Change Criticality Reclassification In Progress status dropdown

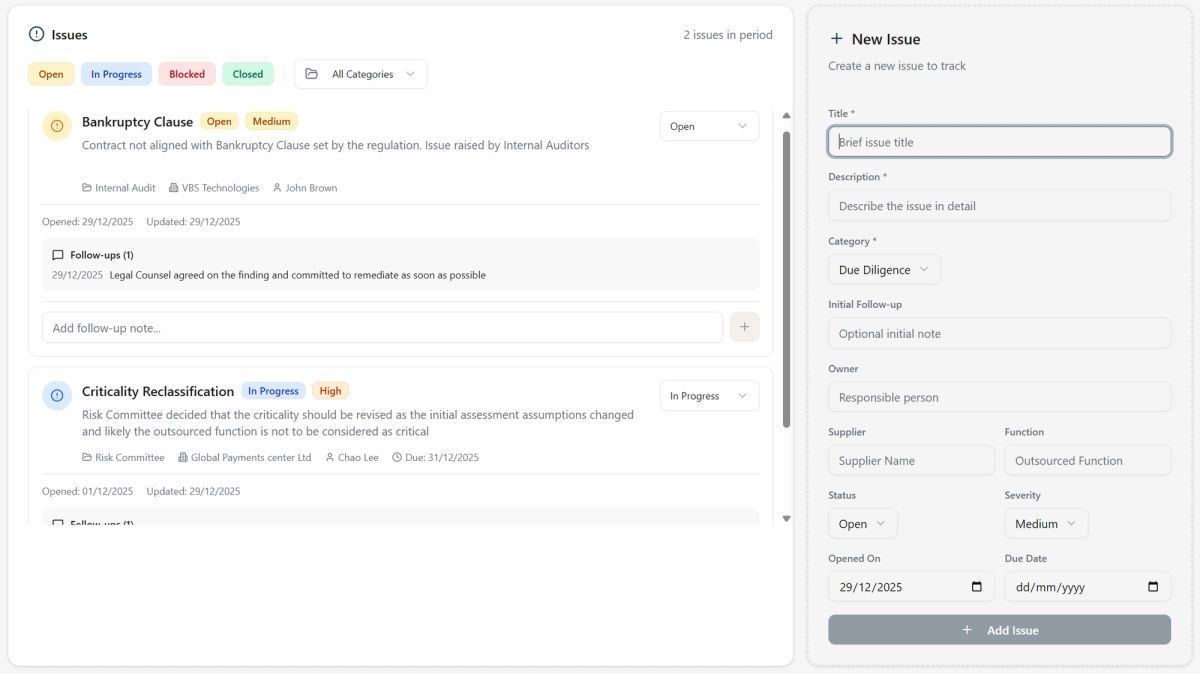tap(709, 396)
